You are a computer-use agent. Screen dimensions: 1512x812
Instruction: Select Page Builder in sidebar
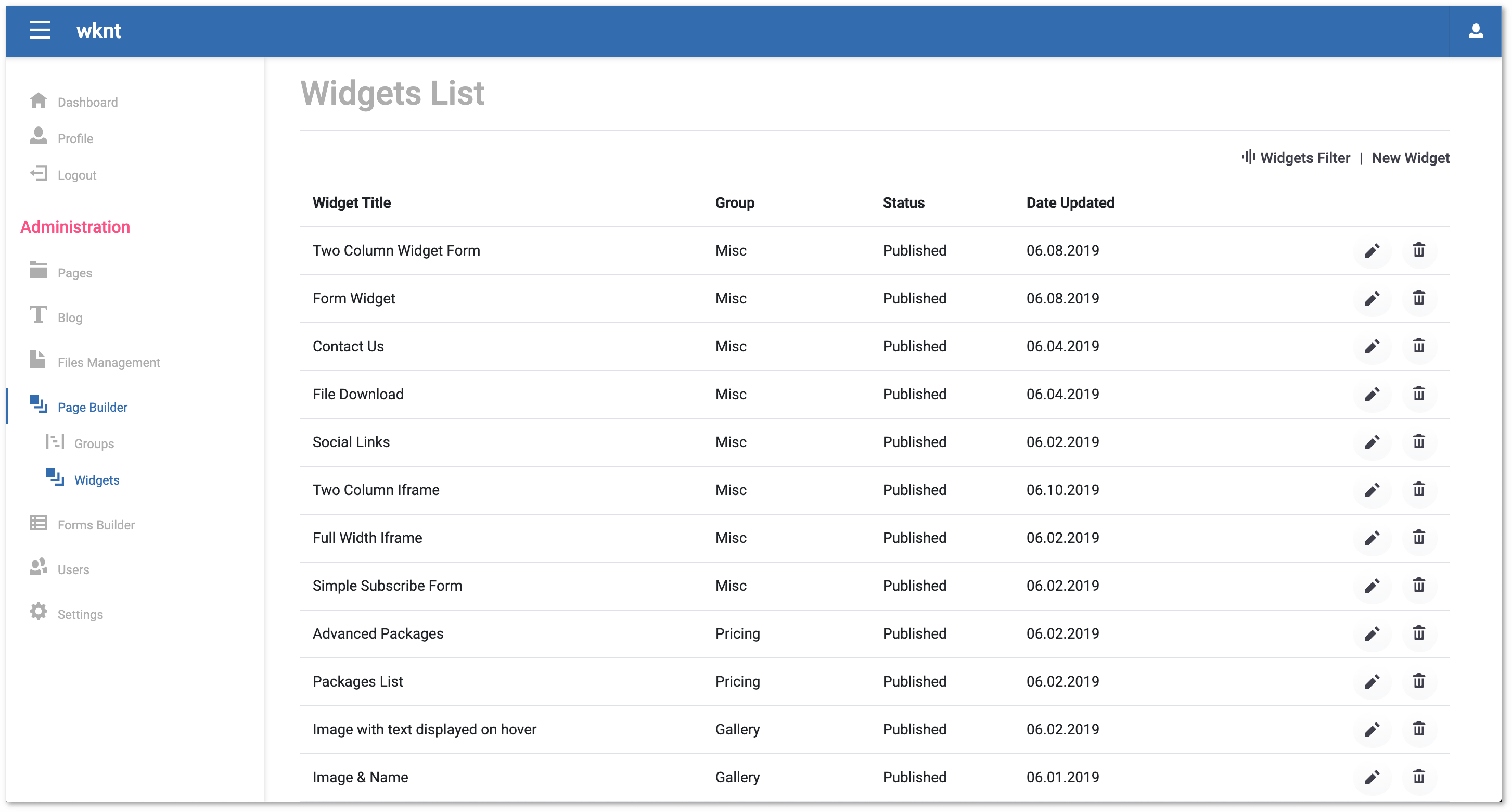click(78, 407)
